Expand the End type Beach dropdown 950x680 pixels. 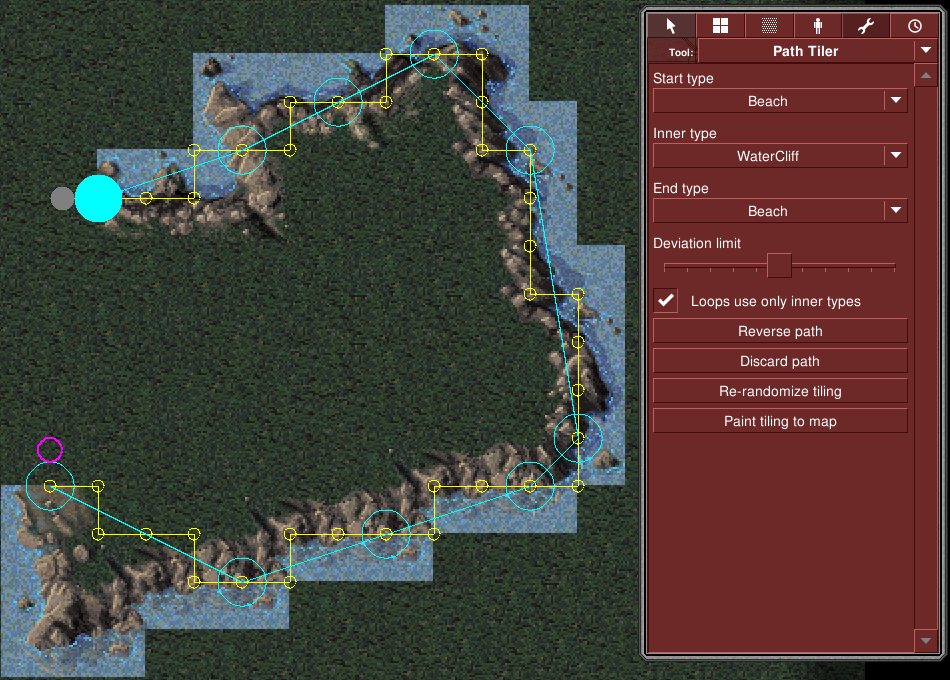pos(894,210)
